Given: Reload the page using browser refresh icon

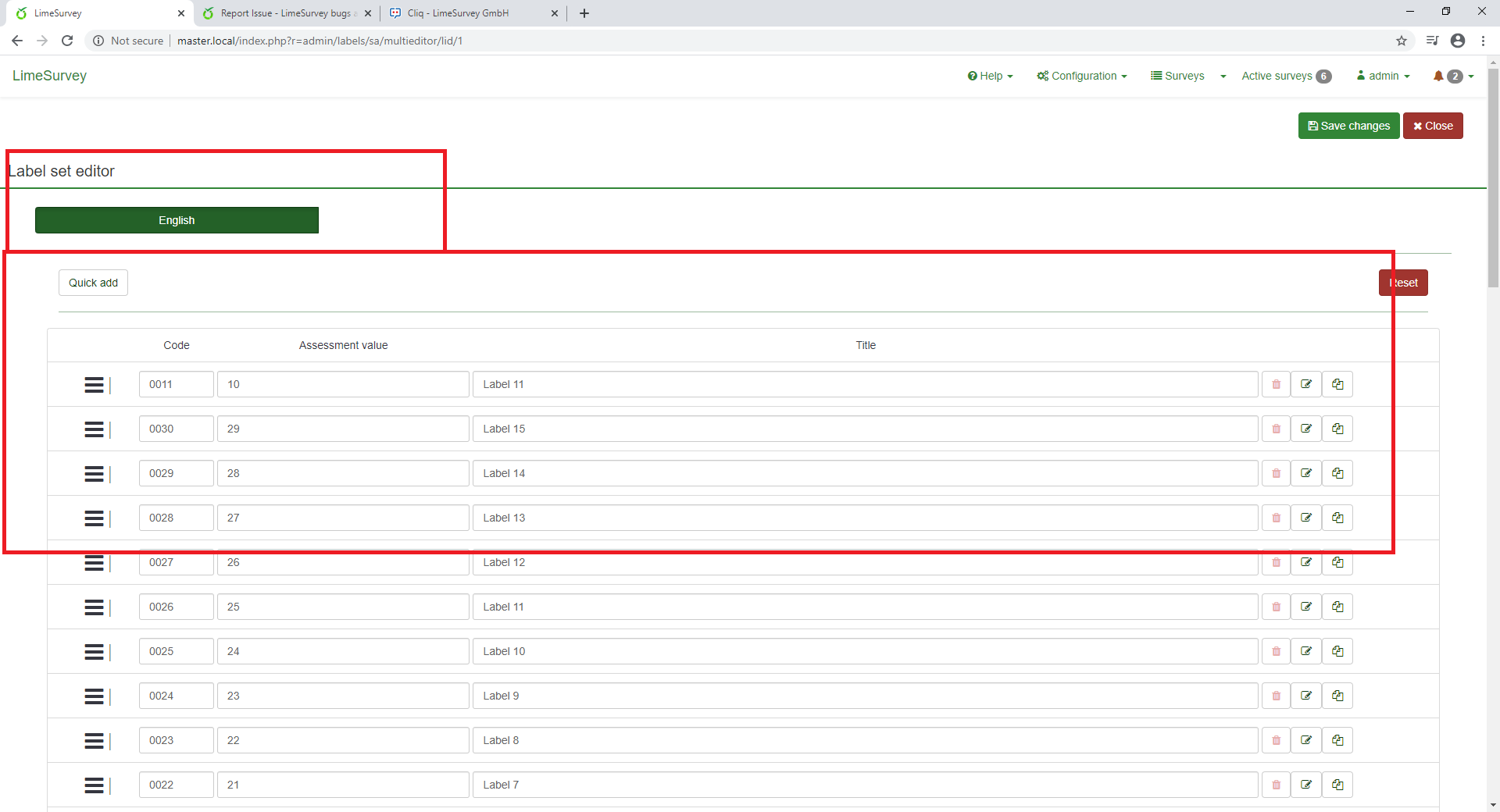Looking at the screenshot, I should tap(67, 41).
